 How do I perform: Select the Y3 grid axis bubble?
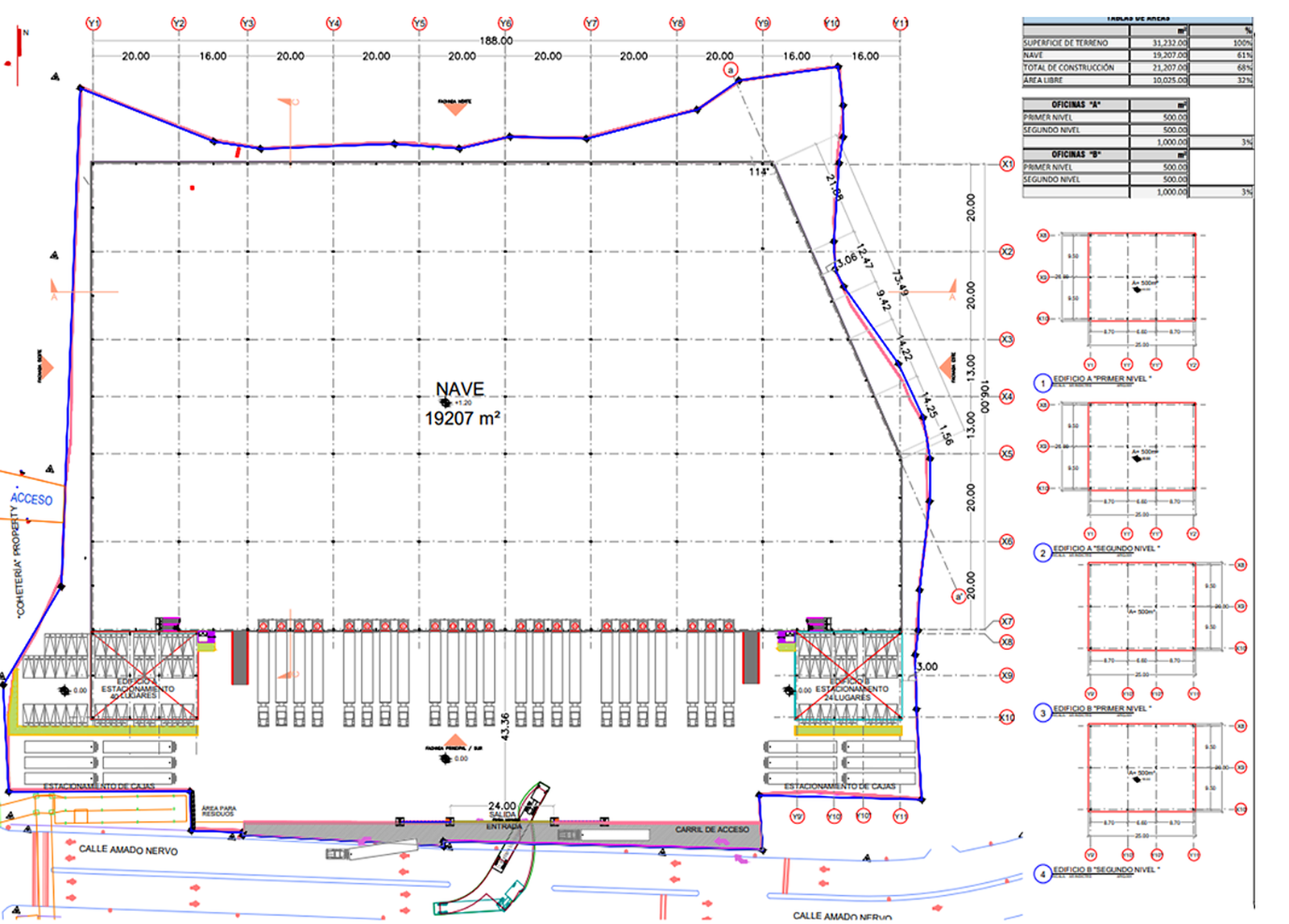[x=247, y=23]
